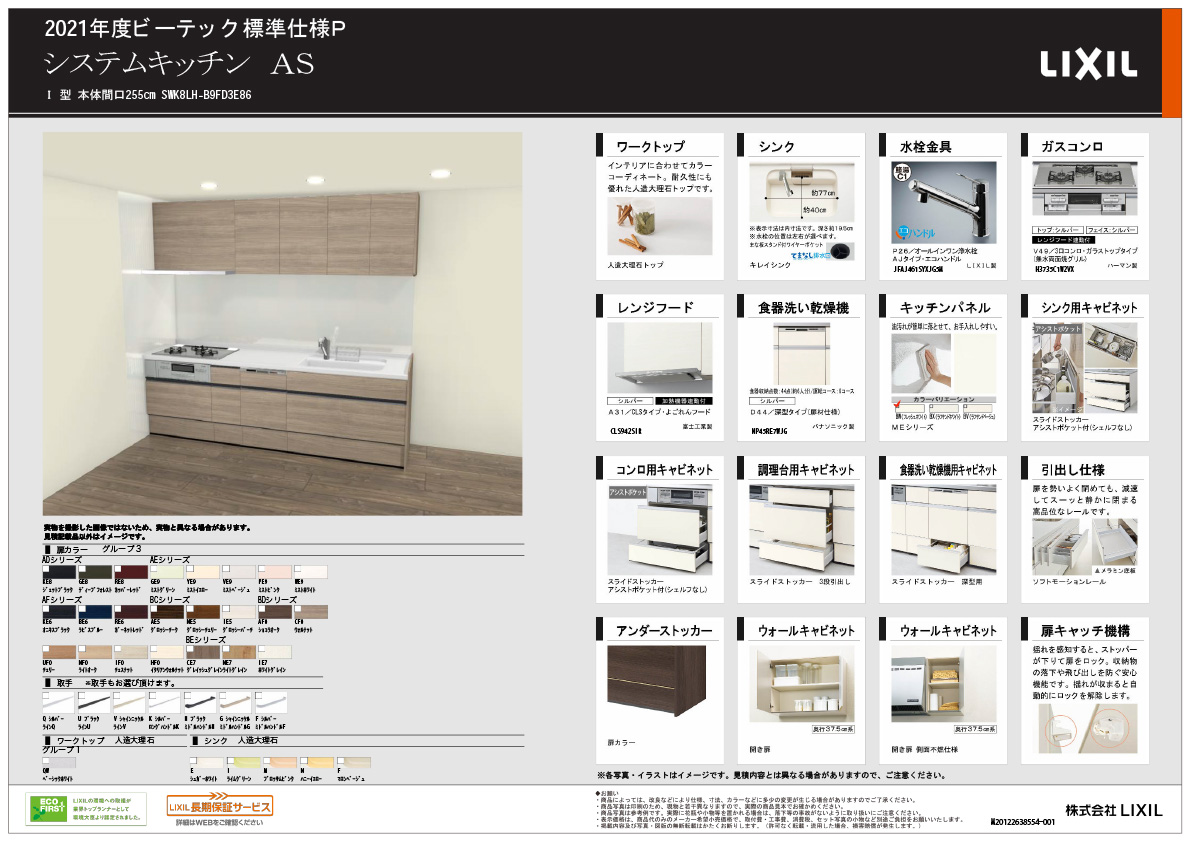The height and width of the screenshot is (842, 1191).
Task: Click the 扉キャッチ機構 latch photo
Action: [1089, 729]
